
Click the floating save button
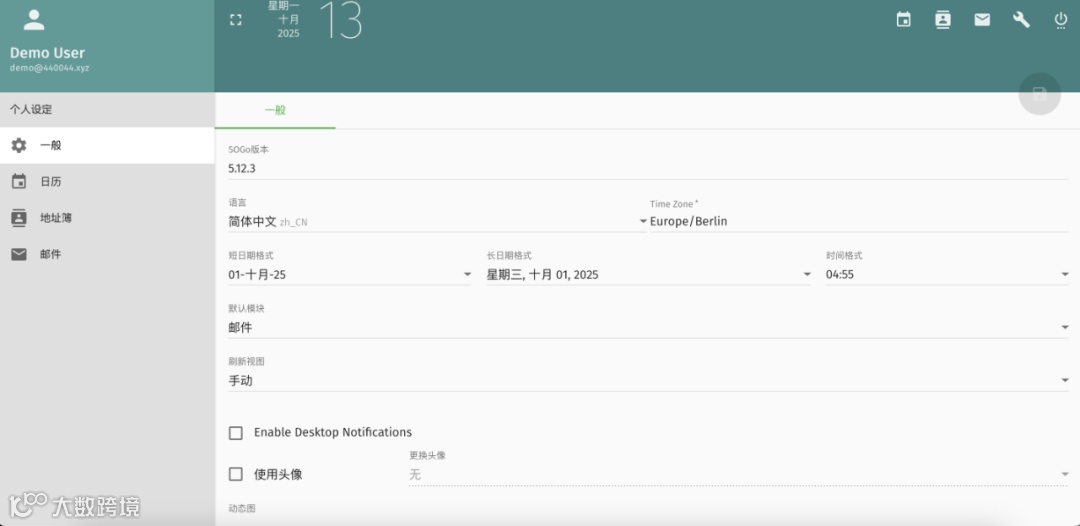pos(1039,94)
